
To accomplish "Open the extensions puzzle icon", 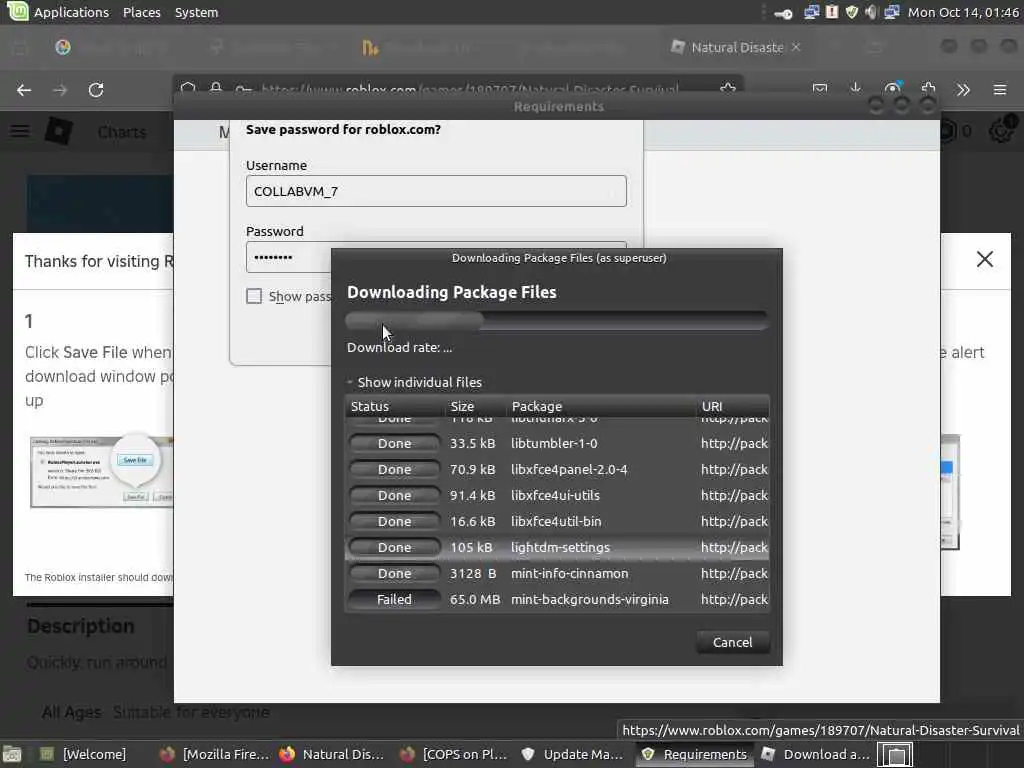I will pyautogui.click(x=928, y=89).
